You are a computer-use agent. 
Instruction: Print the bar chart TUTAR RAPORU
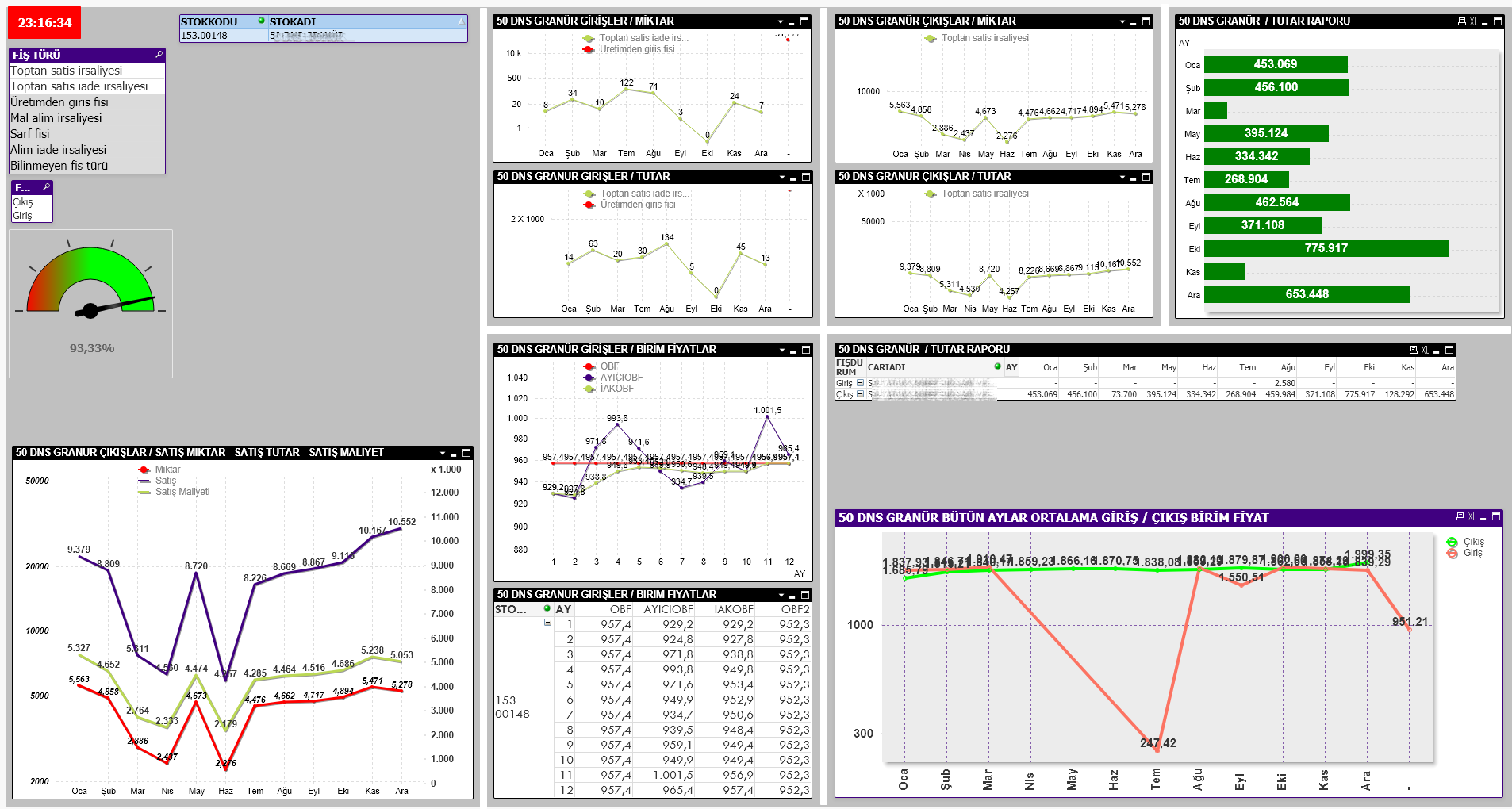pyautogui.click(x=1461, y=21)
